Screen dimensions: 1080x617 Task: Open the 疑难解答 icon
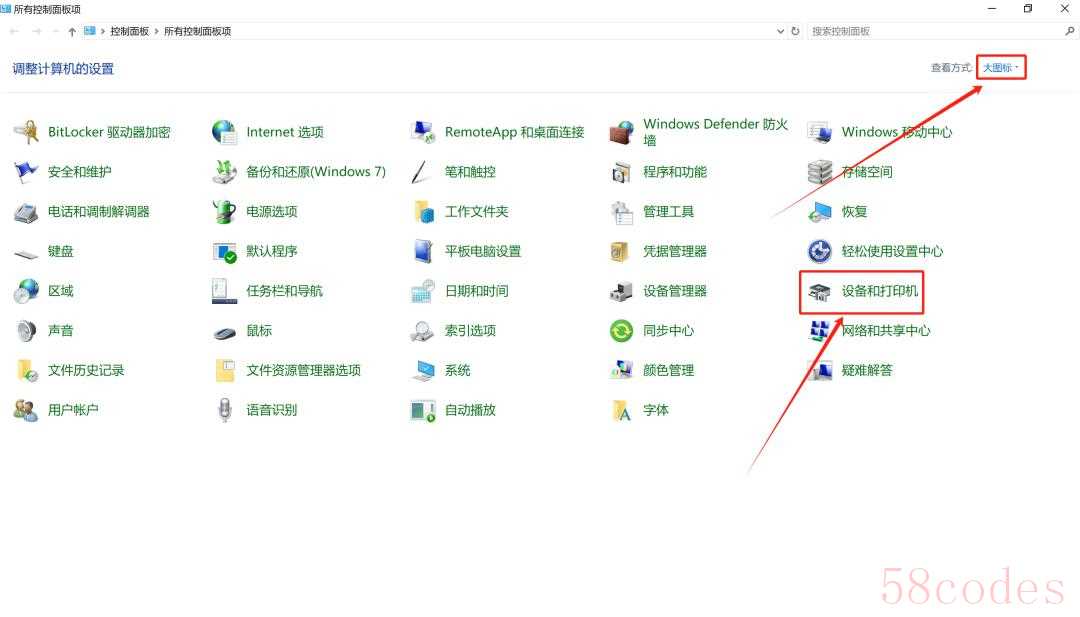tap(820, 371)
